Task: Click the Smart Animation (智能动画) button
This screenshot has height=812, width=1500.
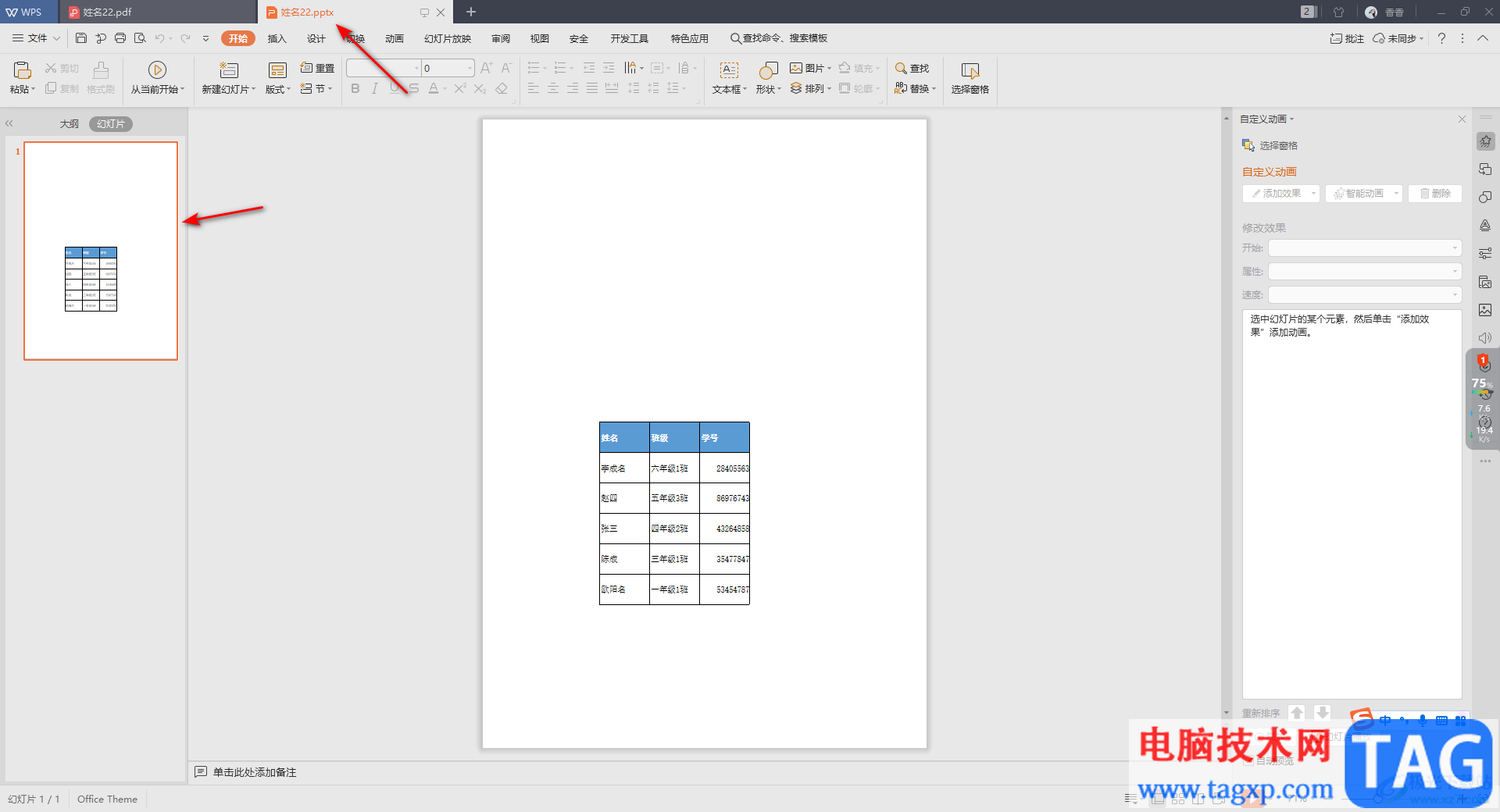Action: (1364, 194)
